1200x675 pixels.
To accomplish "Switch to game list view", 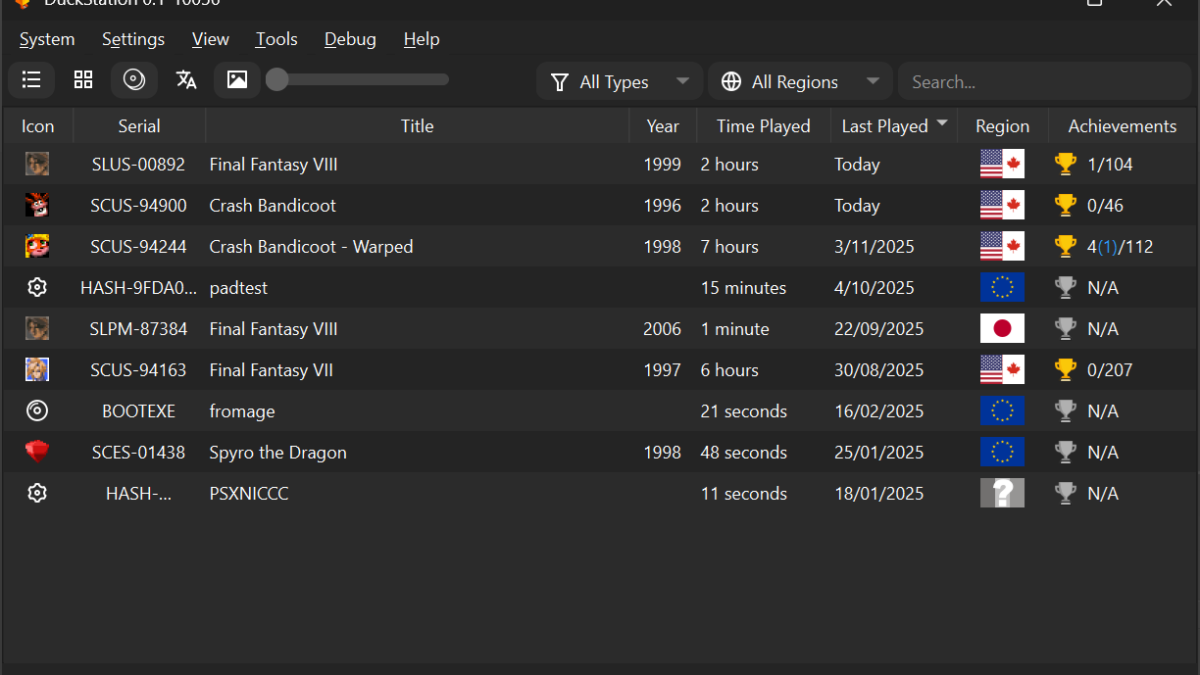I will (31, 80).
